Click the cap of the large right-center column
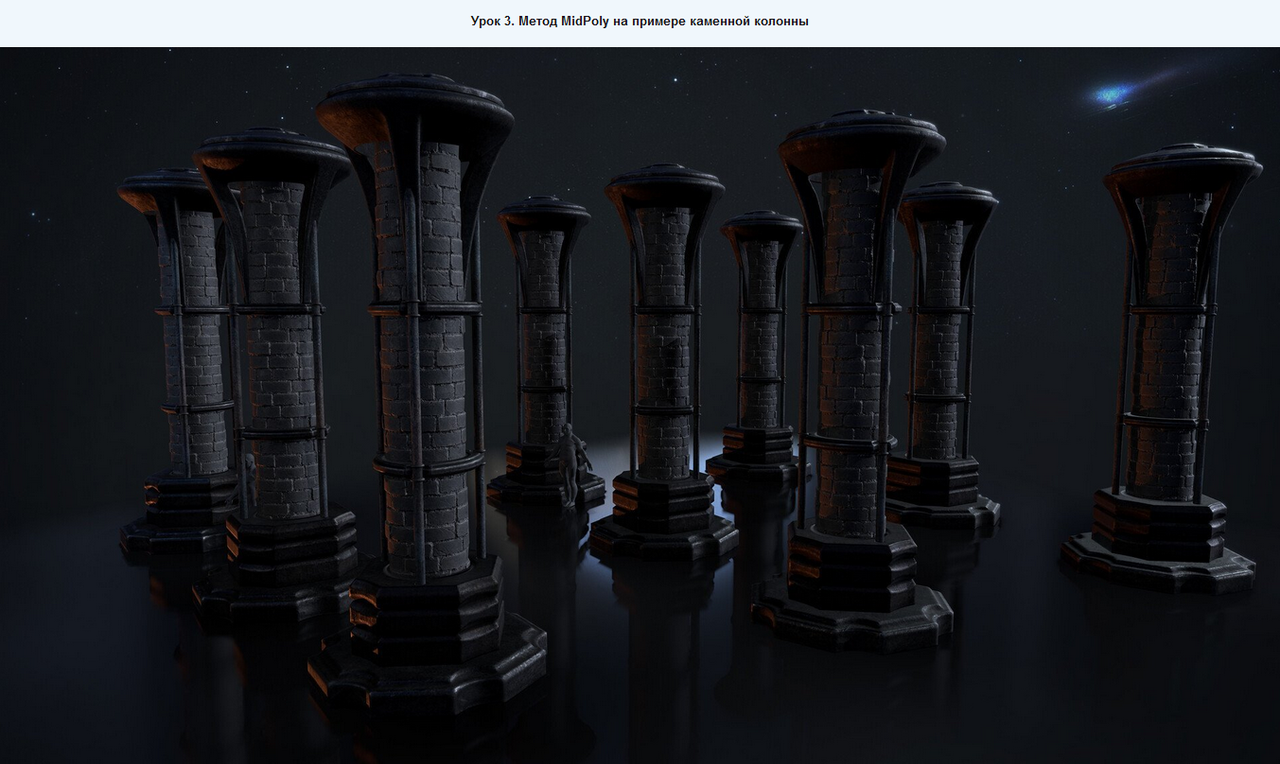This screenshot has width=1280, height=764. coord(862,138)
